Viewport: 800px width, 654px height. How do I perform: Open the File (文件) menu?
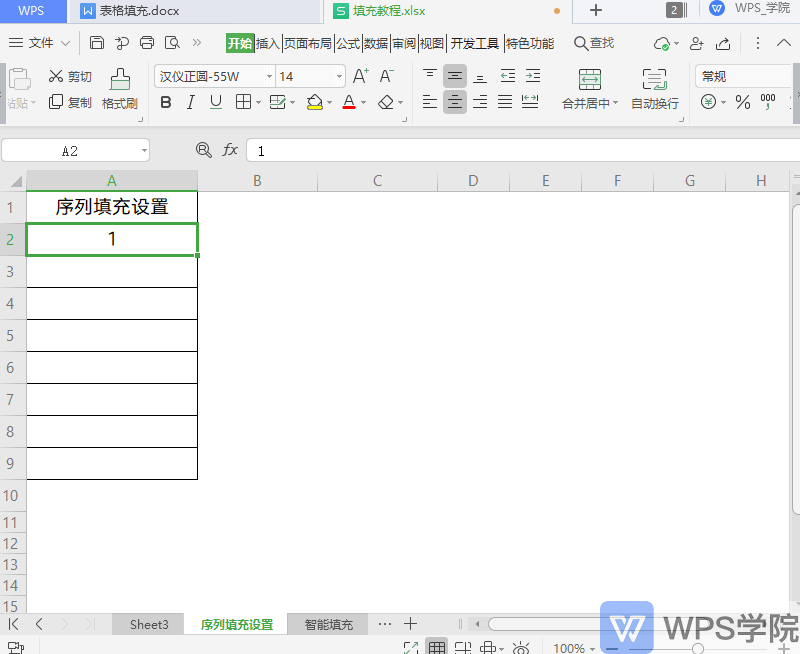[x=39, y=43]
